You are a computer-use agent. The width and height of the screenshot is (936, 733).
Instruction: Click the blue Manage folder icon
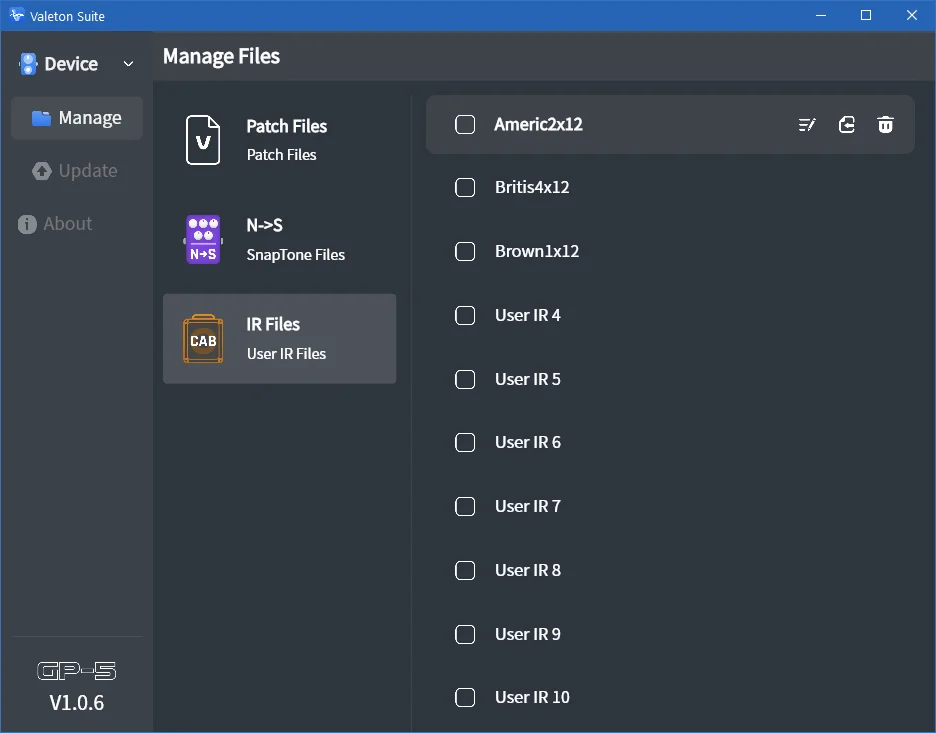point(41,118)
